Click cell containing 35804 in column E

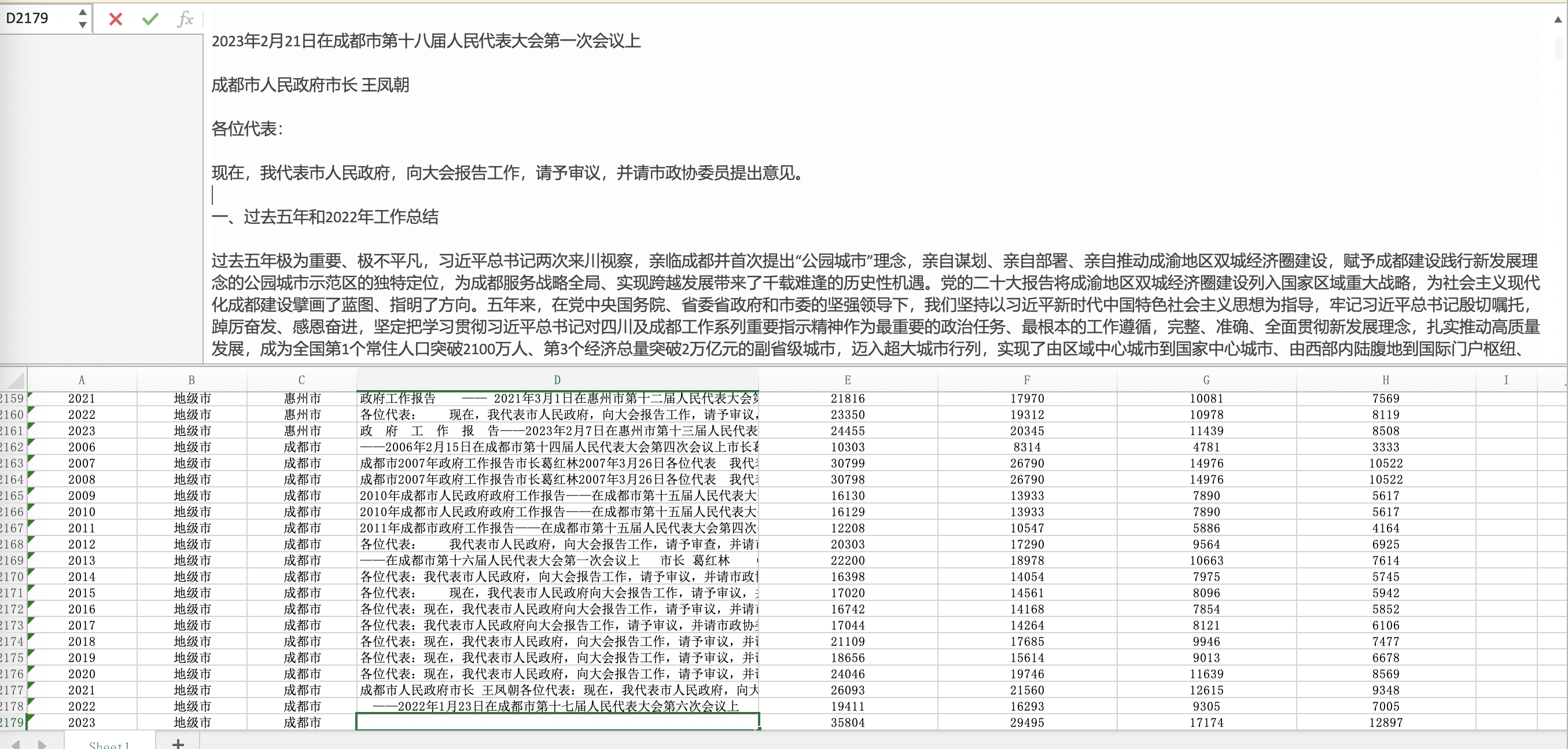point(847,722)
